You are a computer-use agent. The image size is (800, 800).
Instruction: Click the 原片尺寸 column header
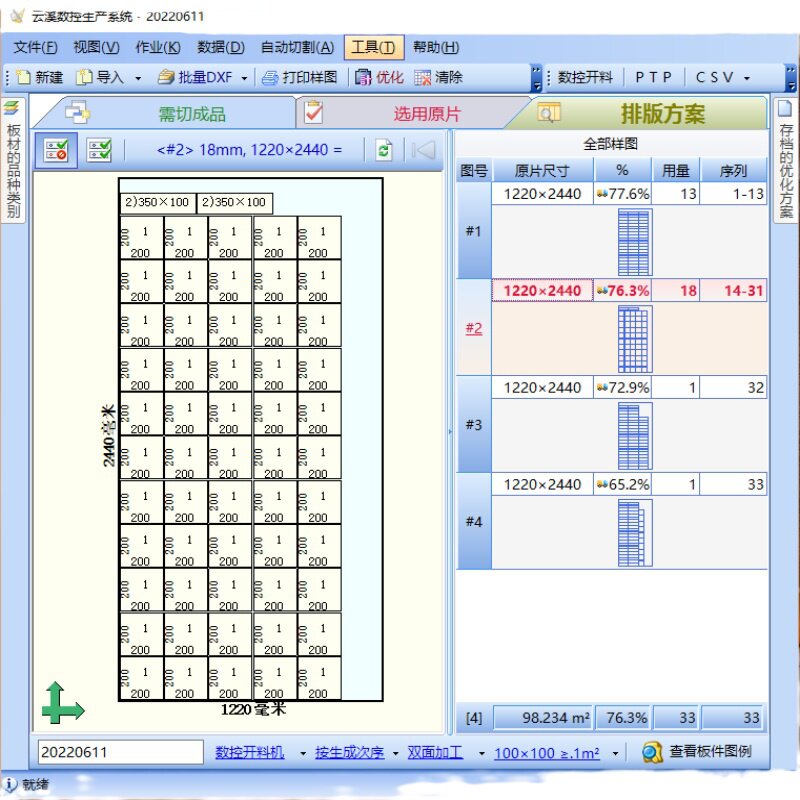coord(542,170)
